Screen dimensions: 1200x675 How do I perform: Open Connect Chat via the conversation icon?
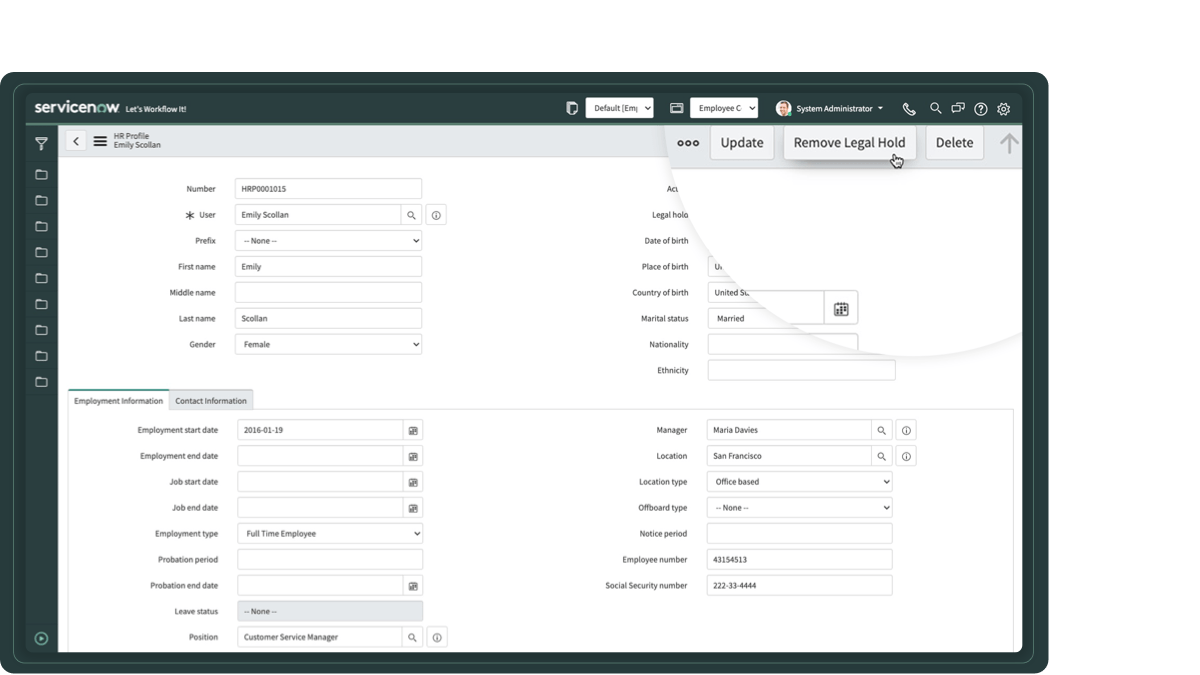(x=957, y=108)
